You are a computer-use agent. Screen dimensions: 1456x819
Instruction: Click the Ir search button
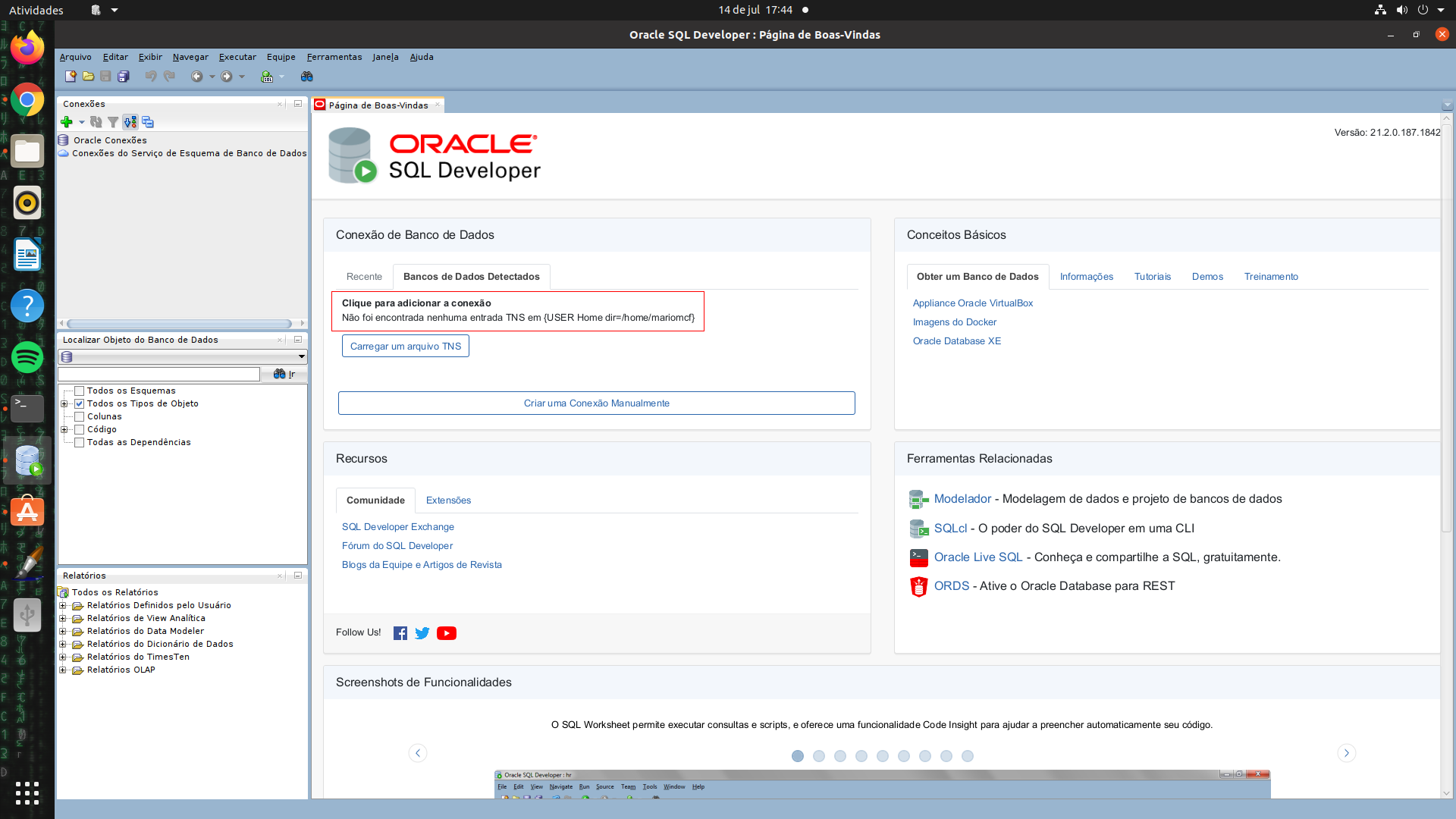[284, 375]
